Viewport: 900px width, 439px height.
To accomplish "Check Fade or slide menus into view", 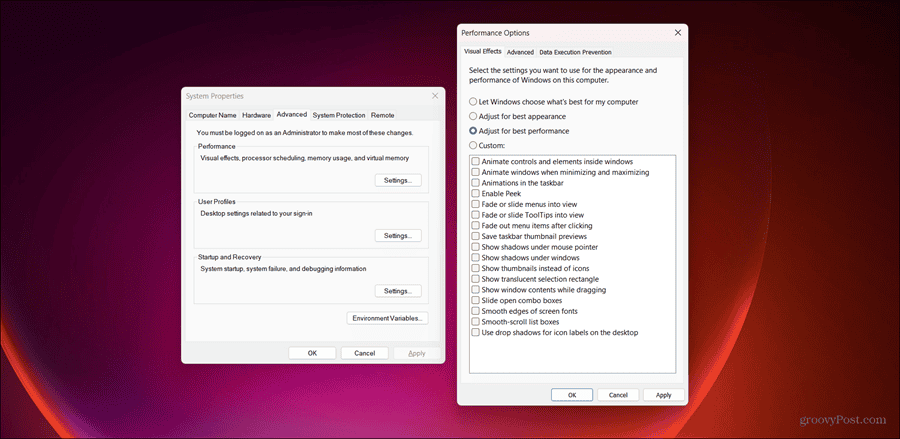I will pyautogui.click(x=475, y=204).
